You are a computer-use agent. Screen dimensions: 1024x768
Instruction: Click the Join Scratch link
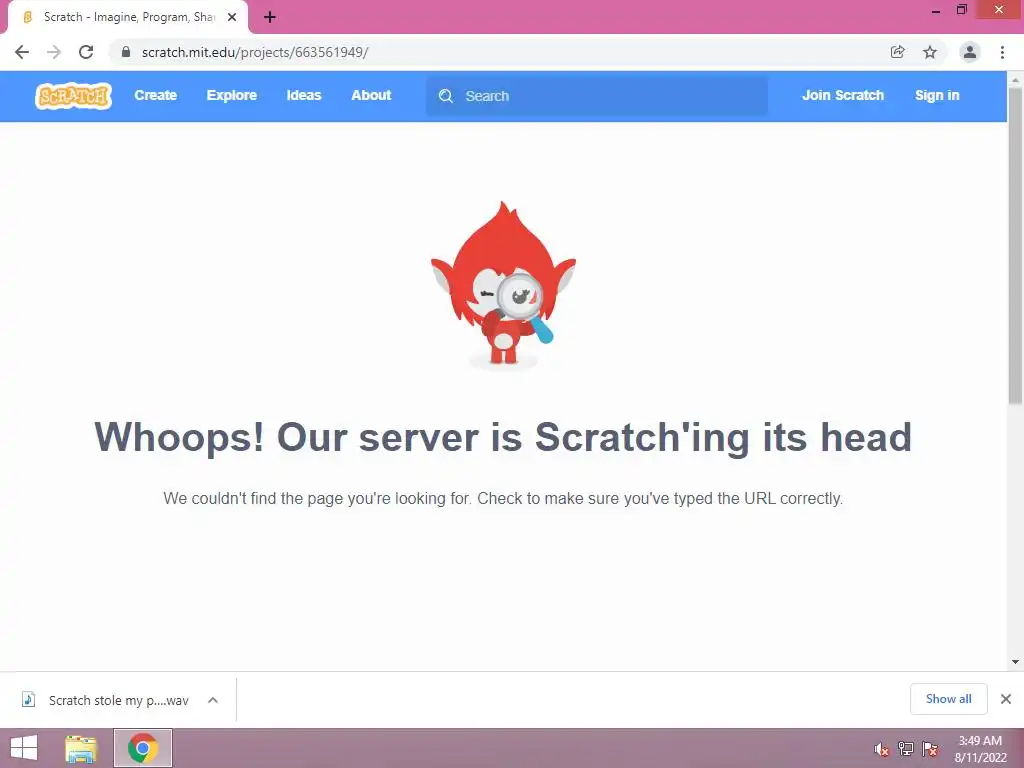(x=842, y=95)
